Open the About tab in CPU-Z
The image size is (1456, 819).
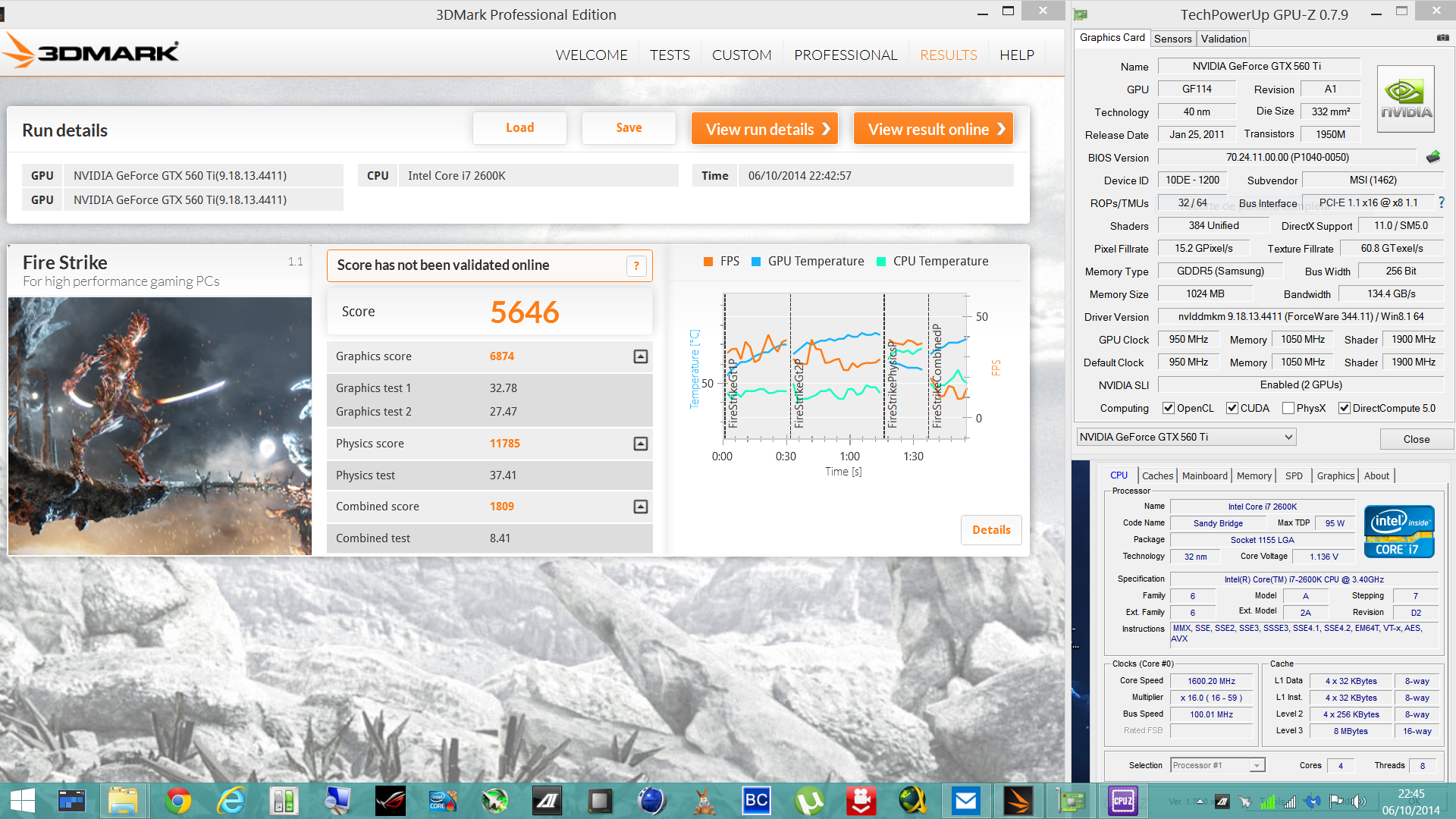[x=1376, y=475]
